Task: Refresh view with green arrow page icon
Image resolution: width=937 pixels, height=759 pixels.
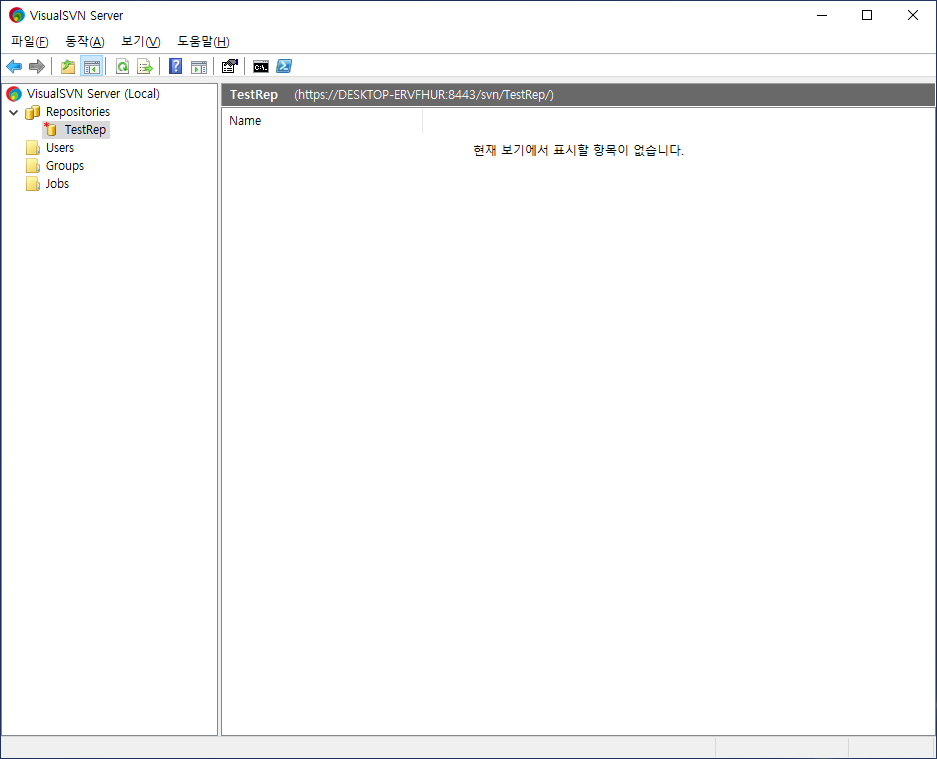Action: (x=123, y=66)
